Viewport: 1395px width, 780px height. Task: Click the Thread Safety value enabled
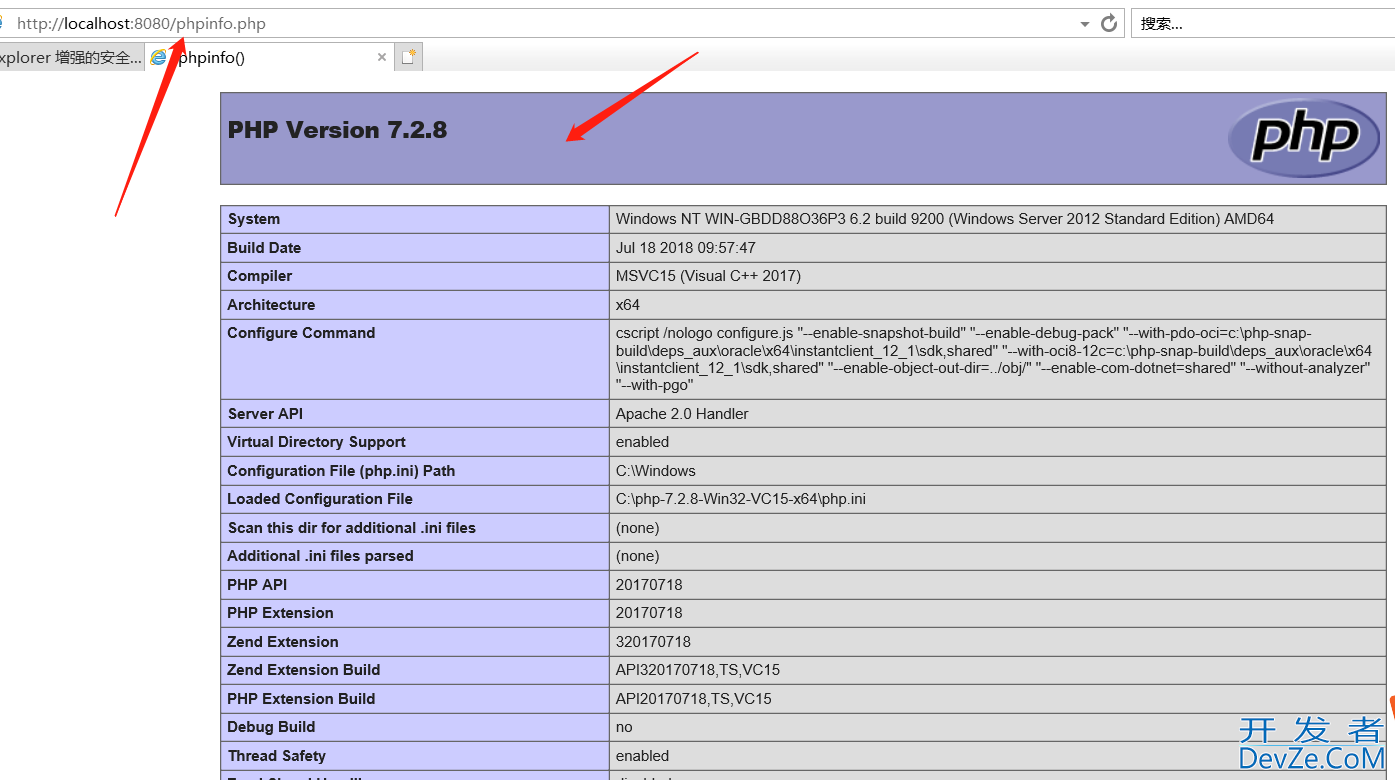642,756
